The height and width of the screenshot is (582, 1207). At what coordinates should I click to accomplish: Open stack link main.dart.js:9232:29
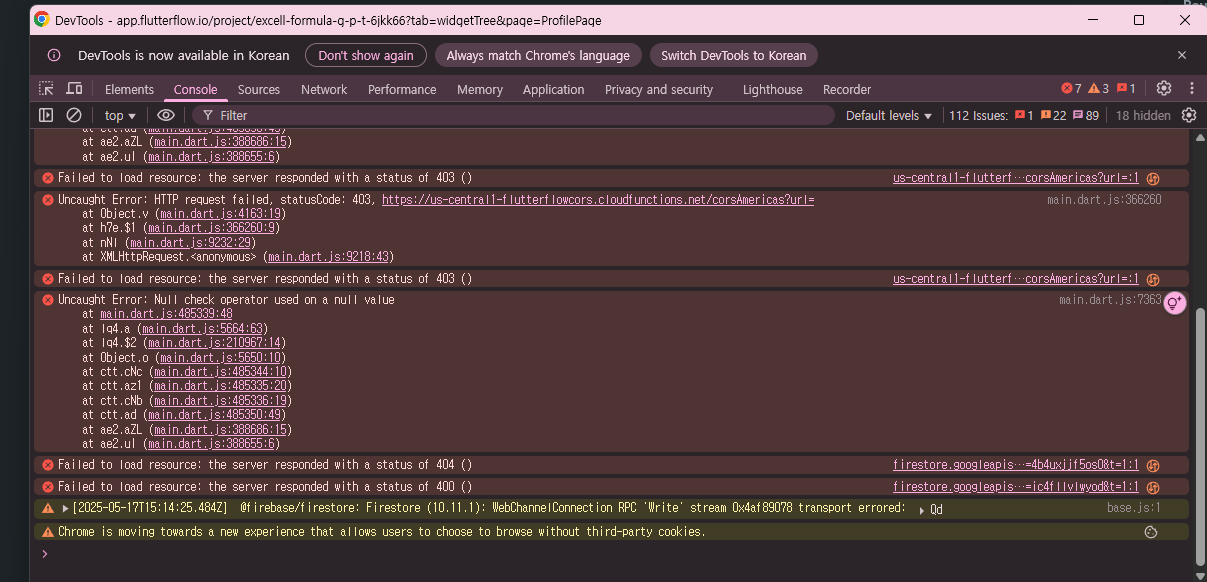pos(191,243)
